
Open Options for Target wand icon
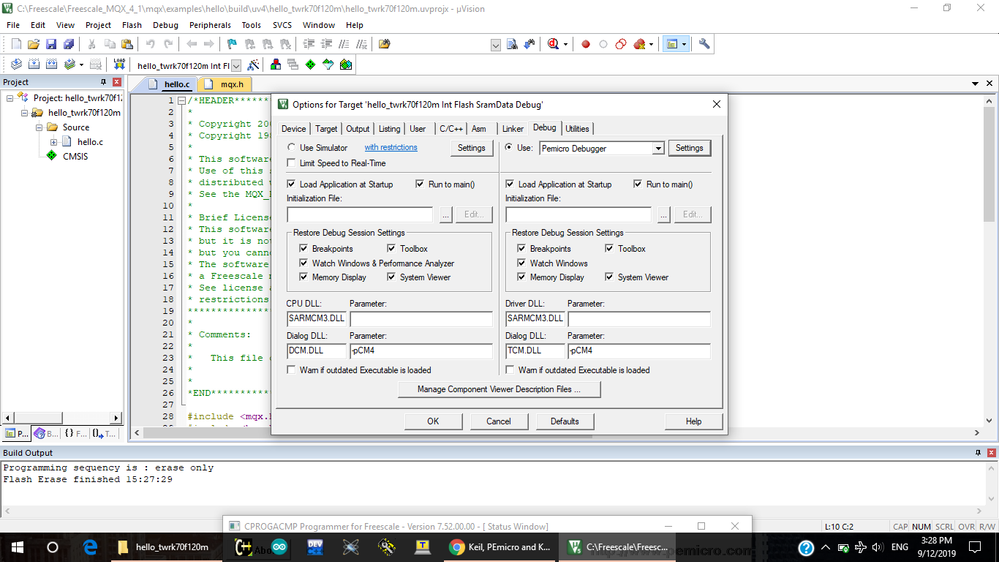click(x=253, y=64)
